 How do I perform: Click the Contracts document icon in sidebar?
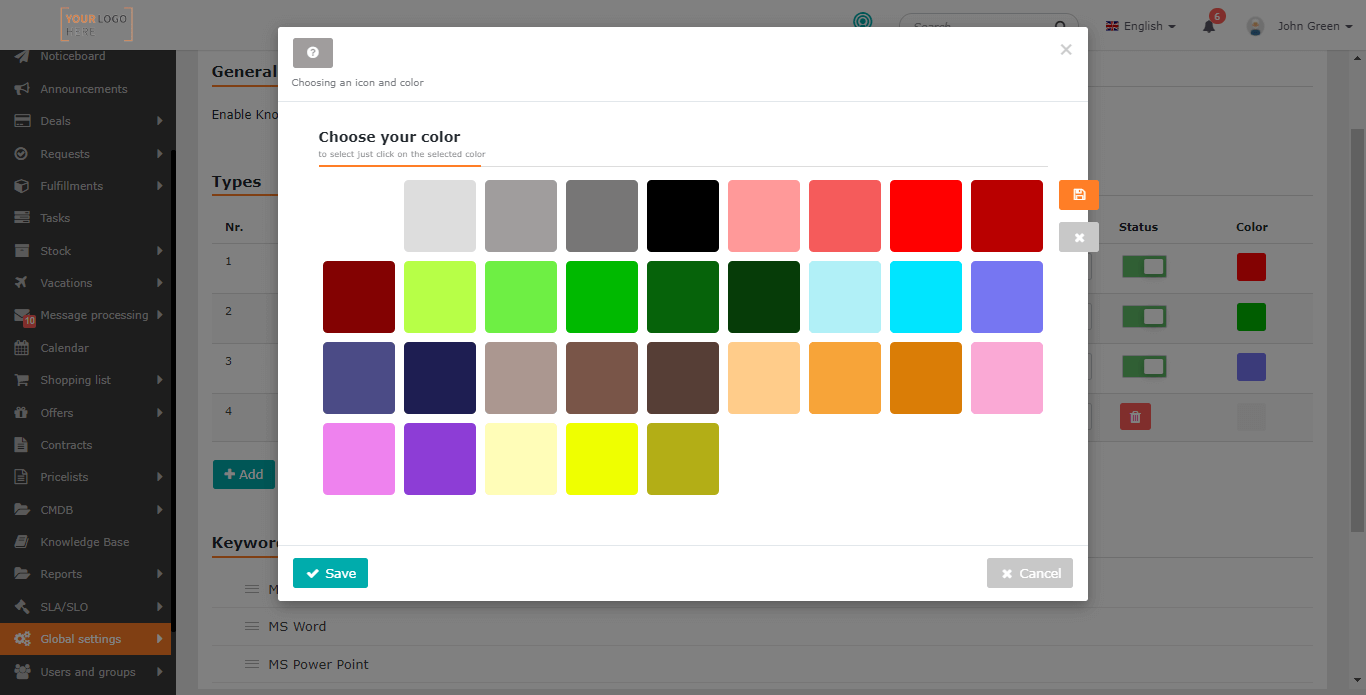pyautogui.click(x=22, y=445)
